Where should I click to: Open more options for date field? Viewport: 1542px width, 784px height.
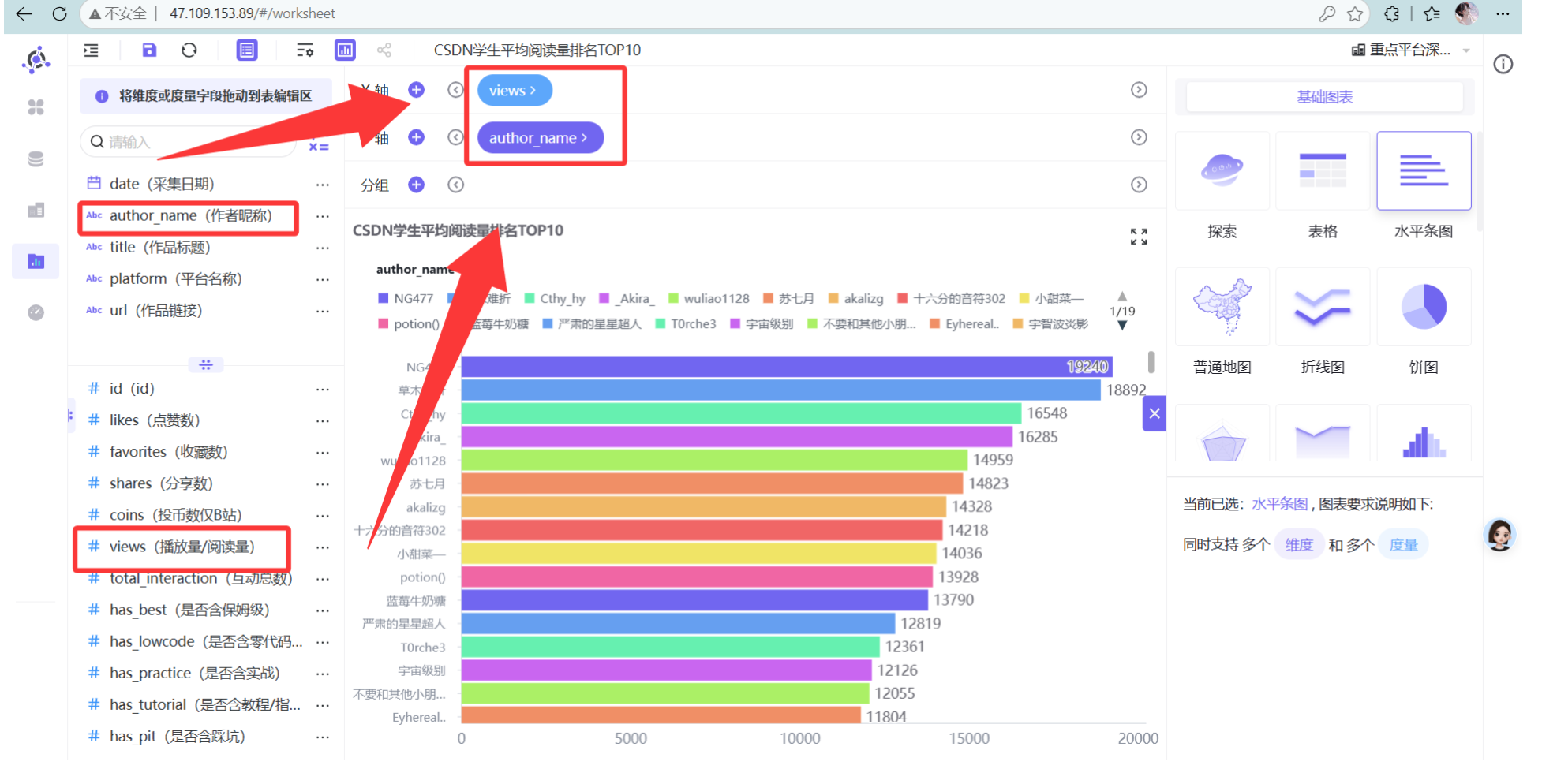[323, 185]
